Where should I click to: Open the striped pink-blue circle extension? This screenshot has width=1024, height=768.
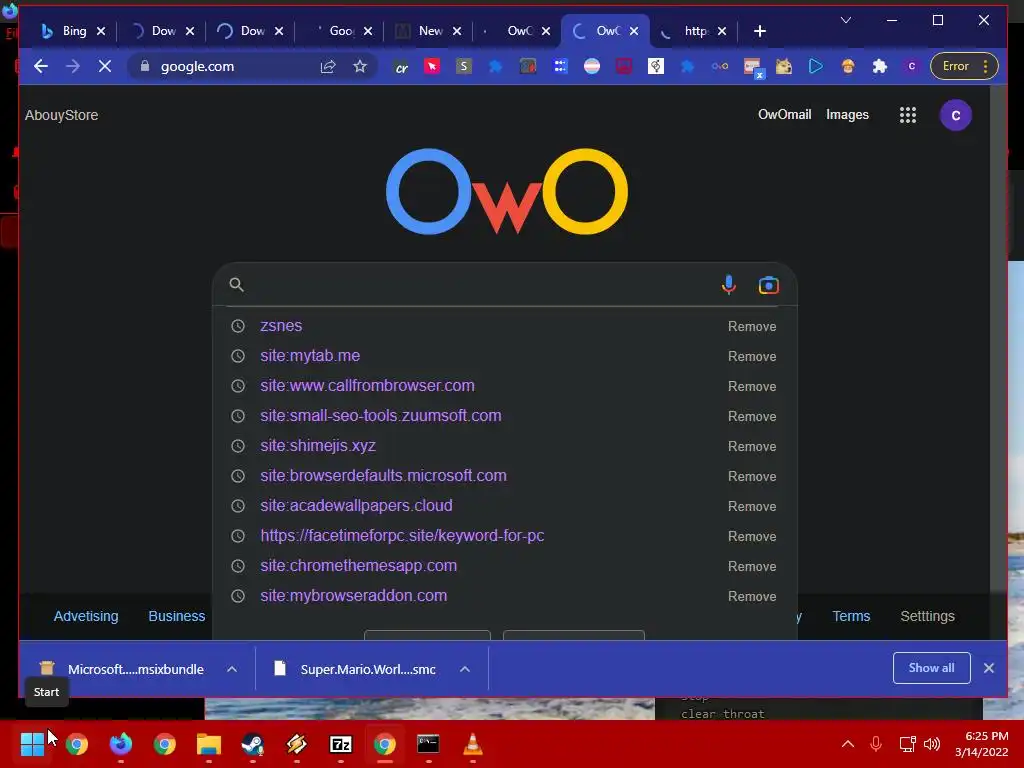pos(592,66)
